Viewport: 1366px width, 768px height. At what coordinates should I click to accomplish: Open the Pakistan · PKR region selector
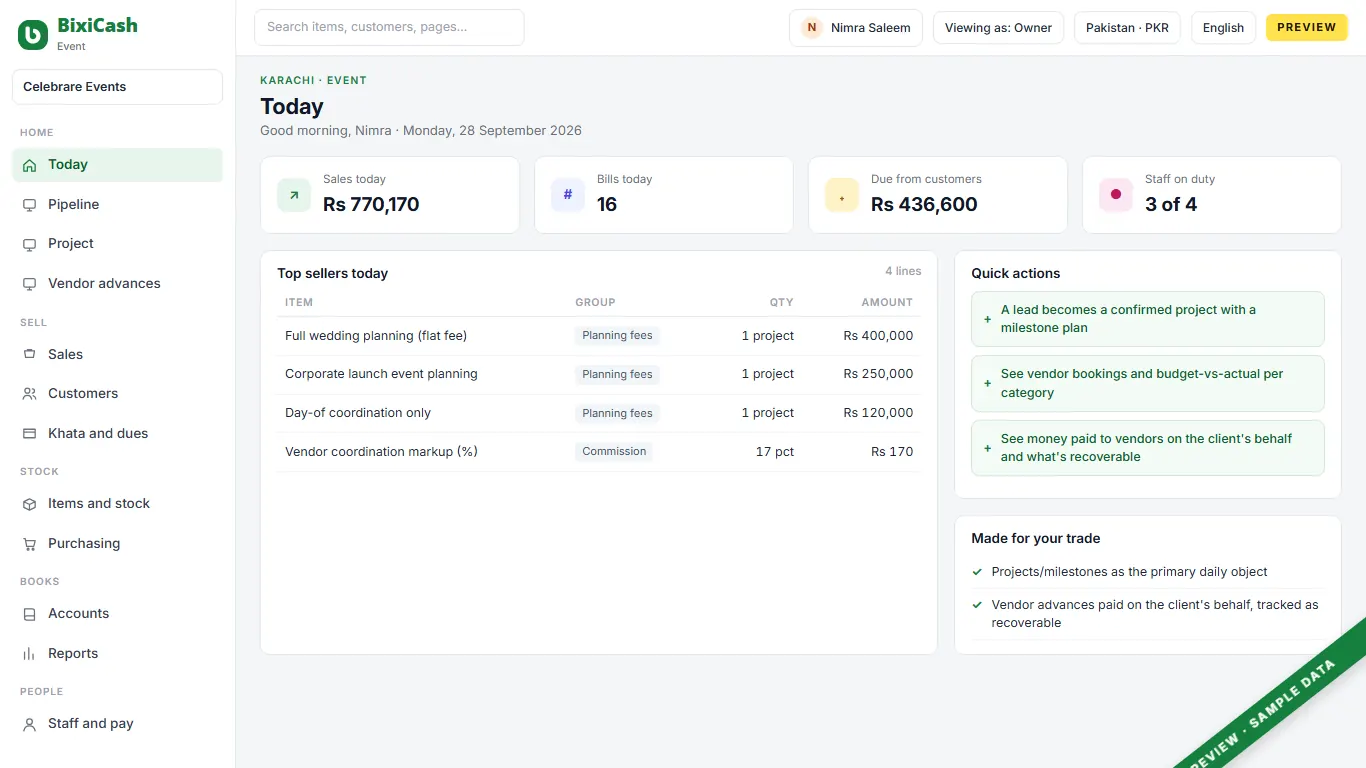(x=1128, y=28)
